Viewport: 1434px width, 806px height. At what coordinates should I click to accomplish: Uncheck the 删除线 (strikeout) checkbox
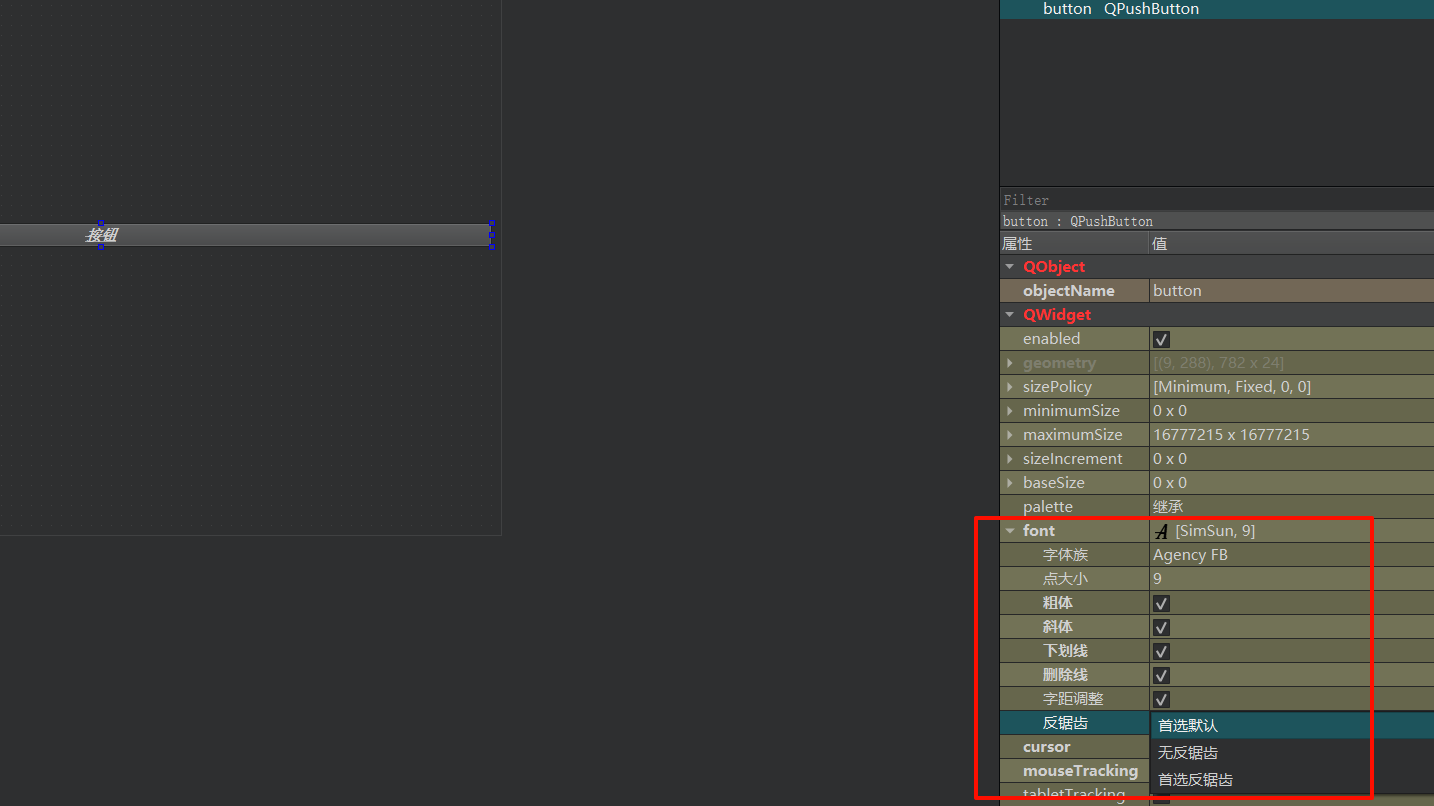click(x=1161, y=675)
